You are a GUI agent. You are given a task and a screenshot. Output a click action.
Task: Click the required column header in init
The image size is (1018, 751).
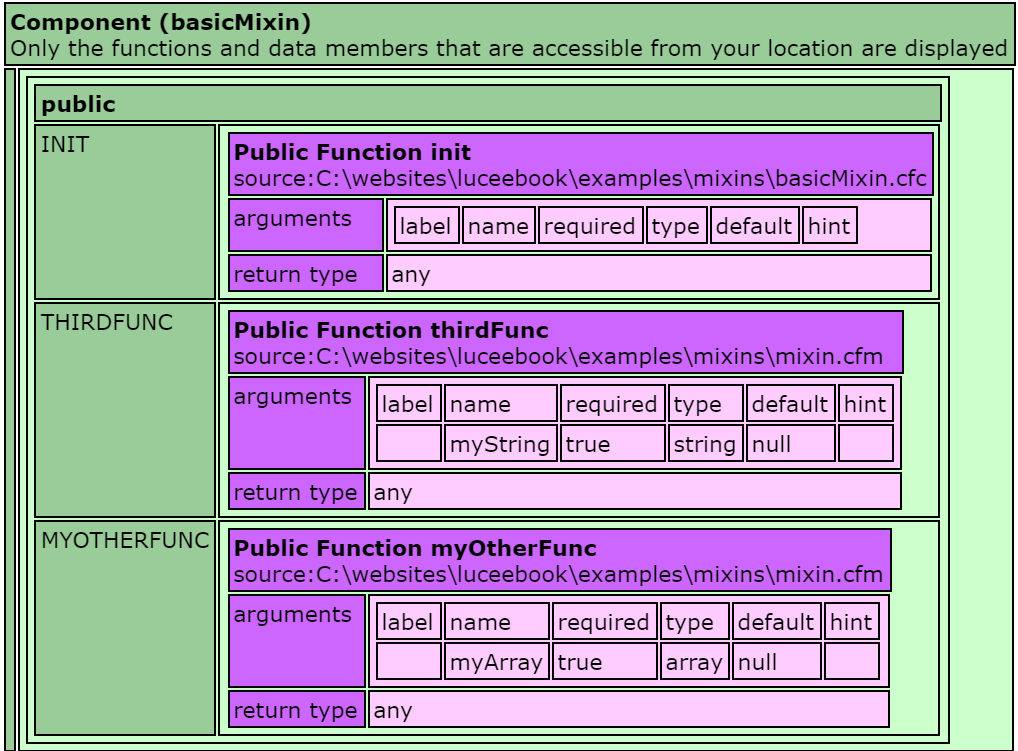click(592, 226)
